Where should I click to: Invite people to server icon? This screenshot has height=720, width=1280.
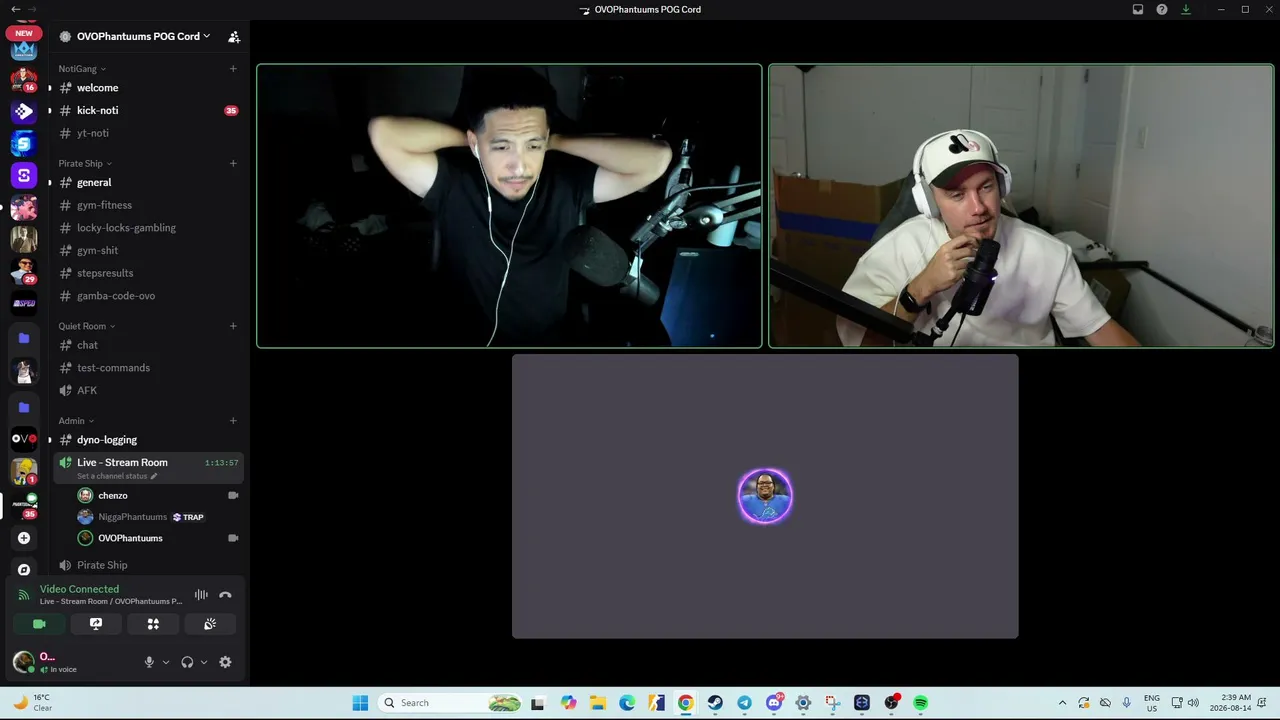click(234, 36)
